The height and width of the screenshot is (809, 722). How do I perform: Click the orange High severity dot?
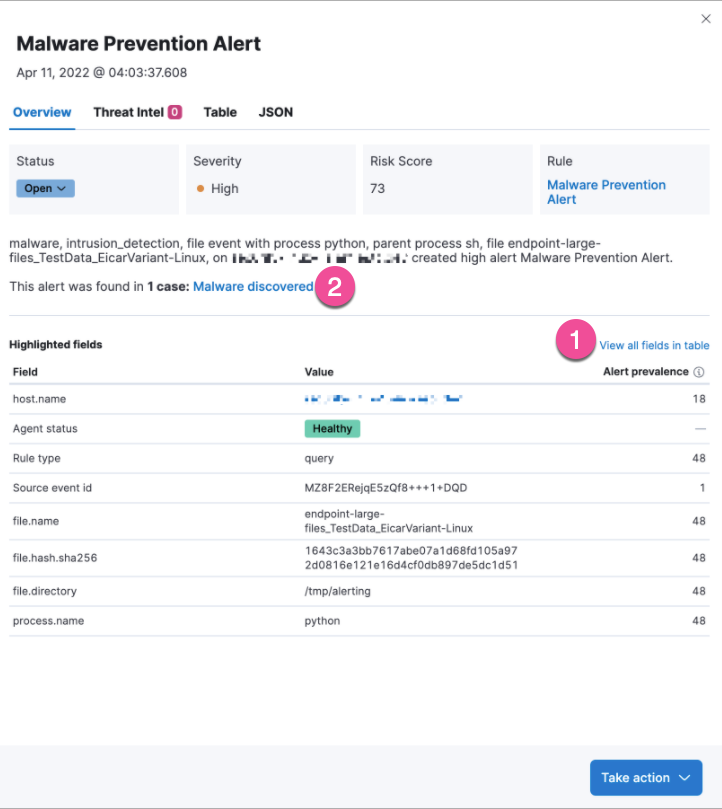[x=201, y=189]
